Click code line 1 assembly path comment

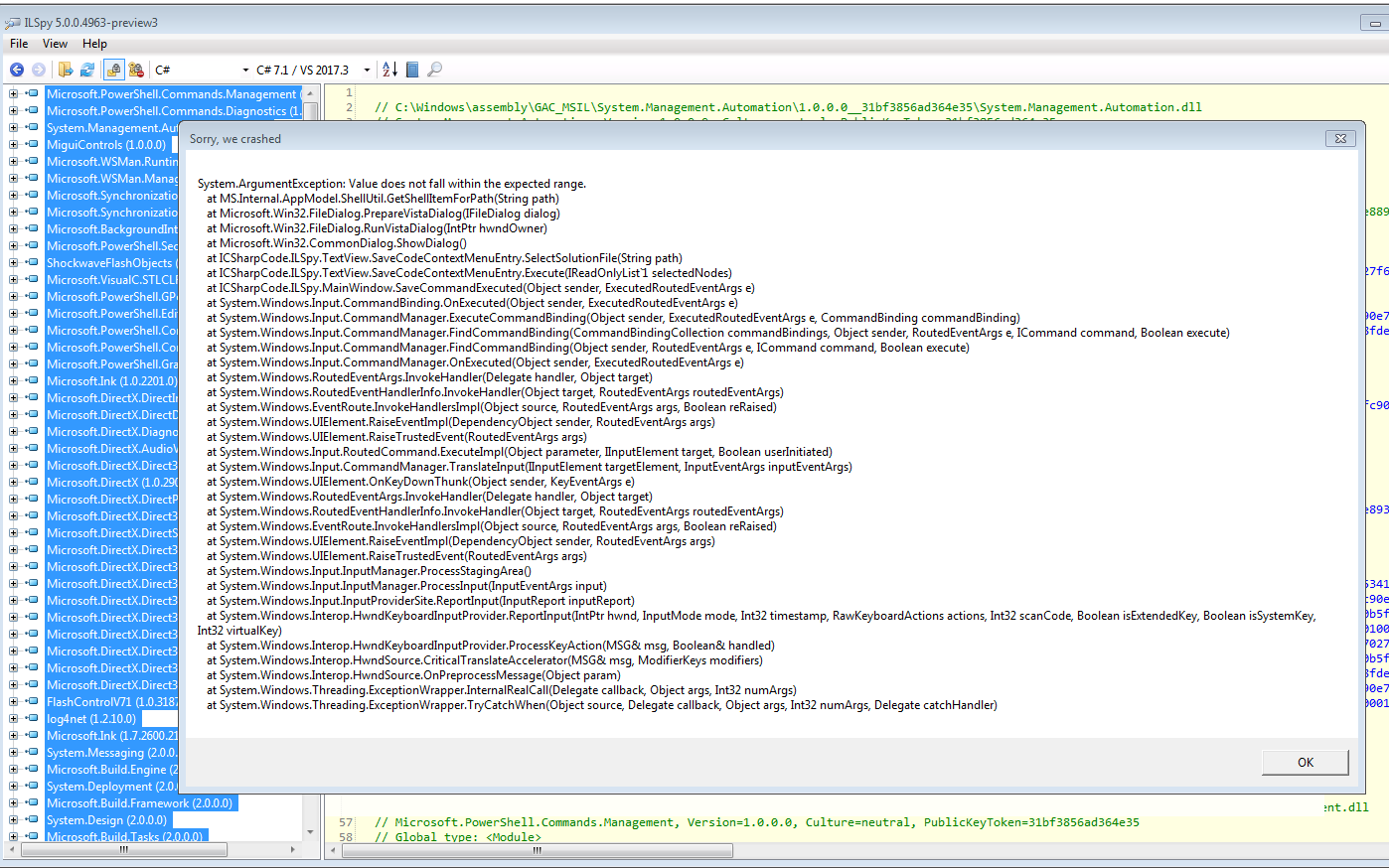[788, 107]
